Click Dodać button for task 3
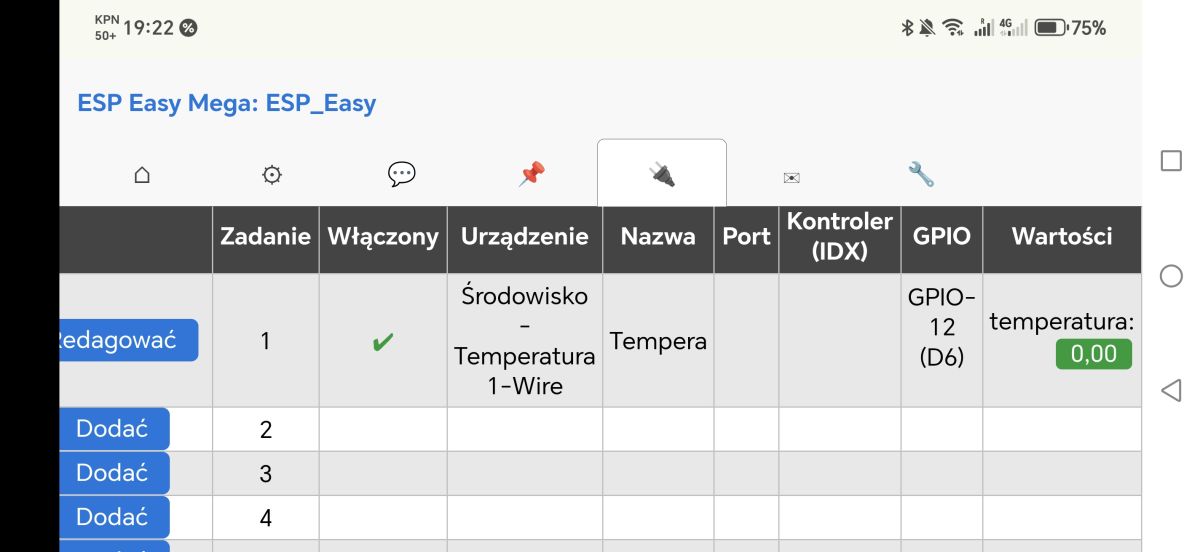1200x552 pixels. coord(115,473)
